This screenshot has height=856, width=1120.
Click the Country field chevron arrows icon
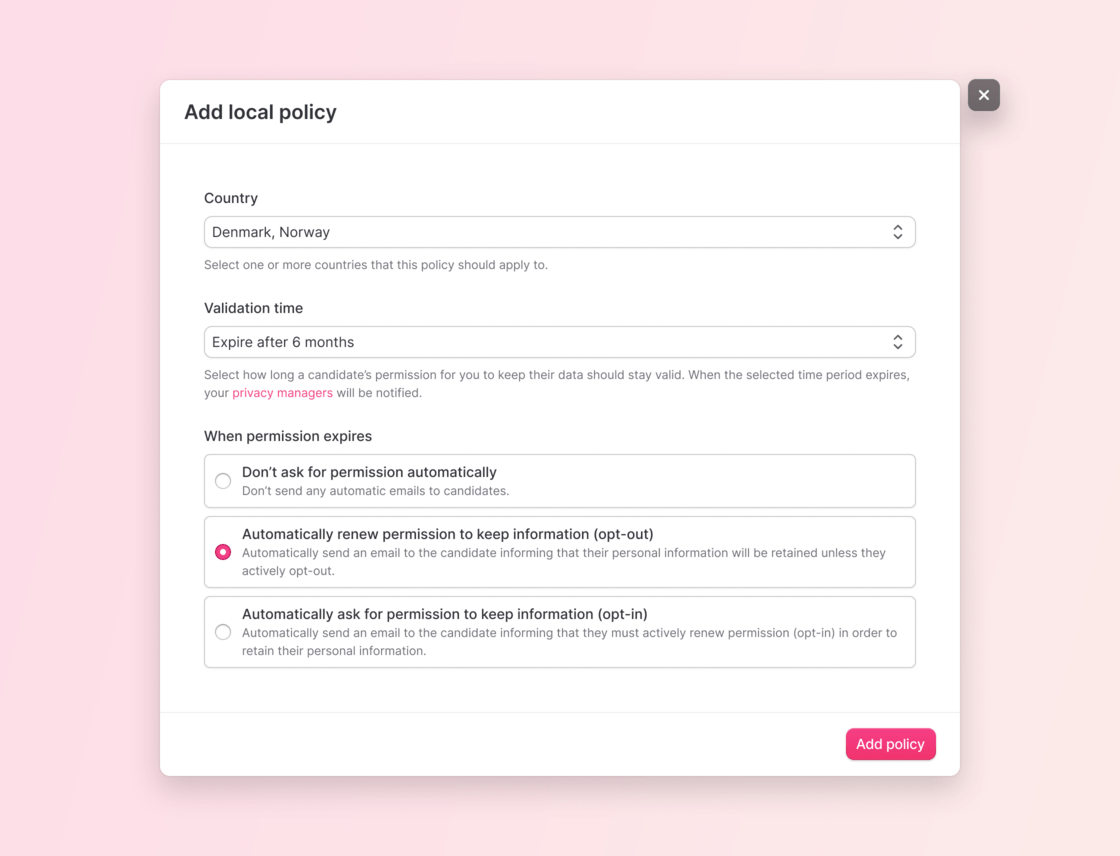898,232
